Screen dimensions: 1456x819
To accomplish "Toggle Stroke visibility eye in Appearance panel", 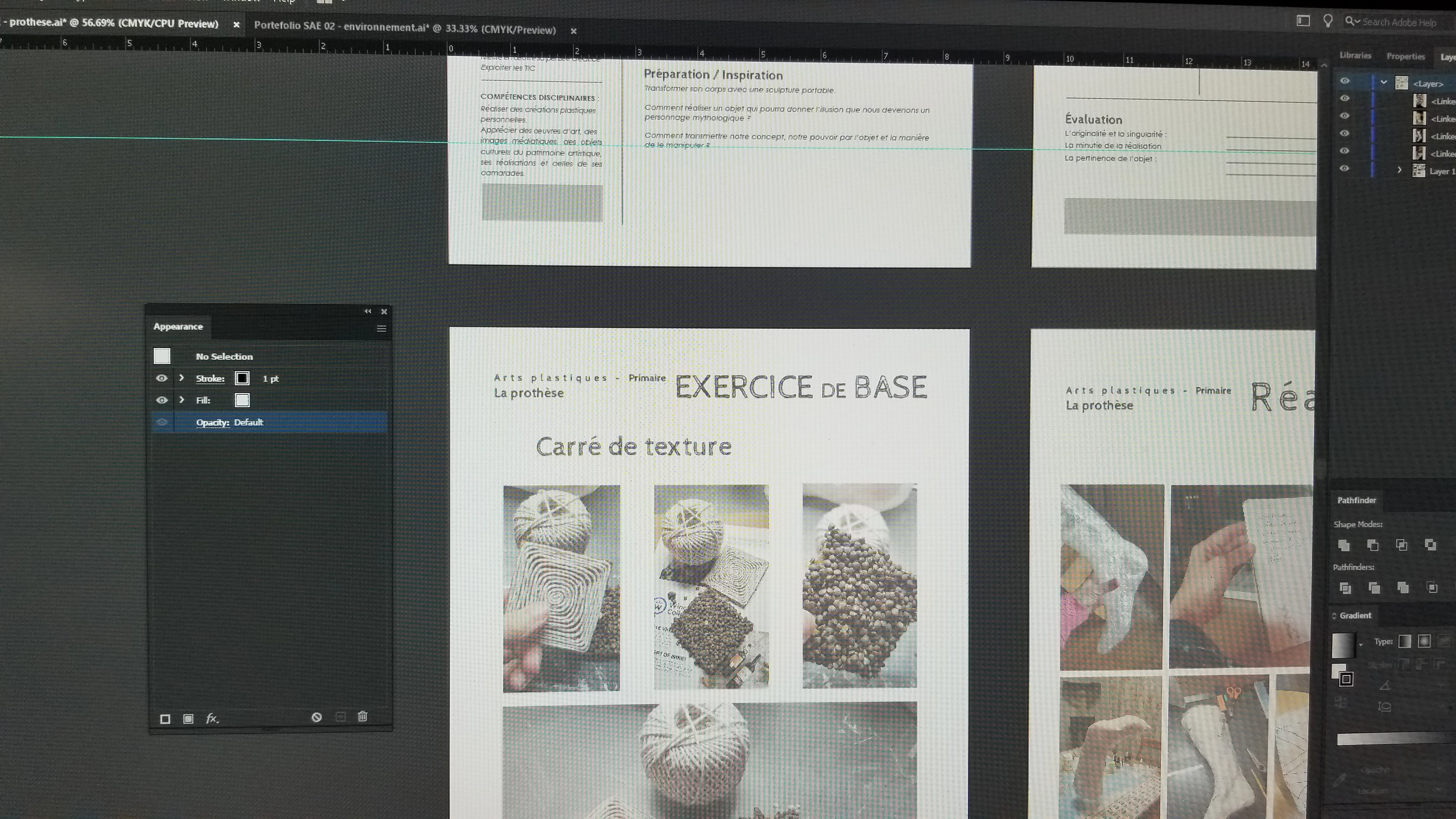I will 162,378.
